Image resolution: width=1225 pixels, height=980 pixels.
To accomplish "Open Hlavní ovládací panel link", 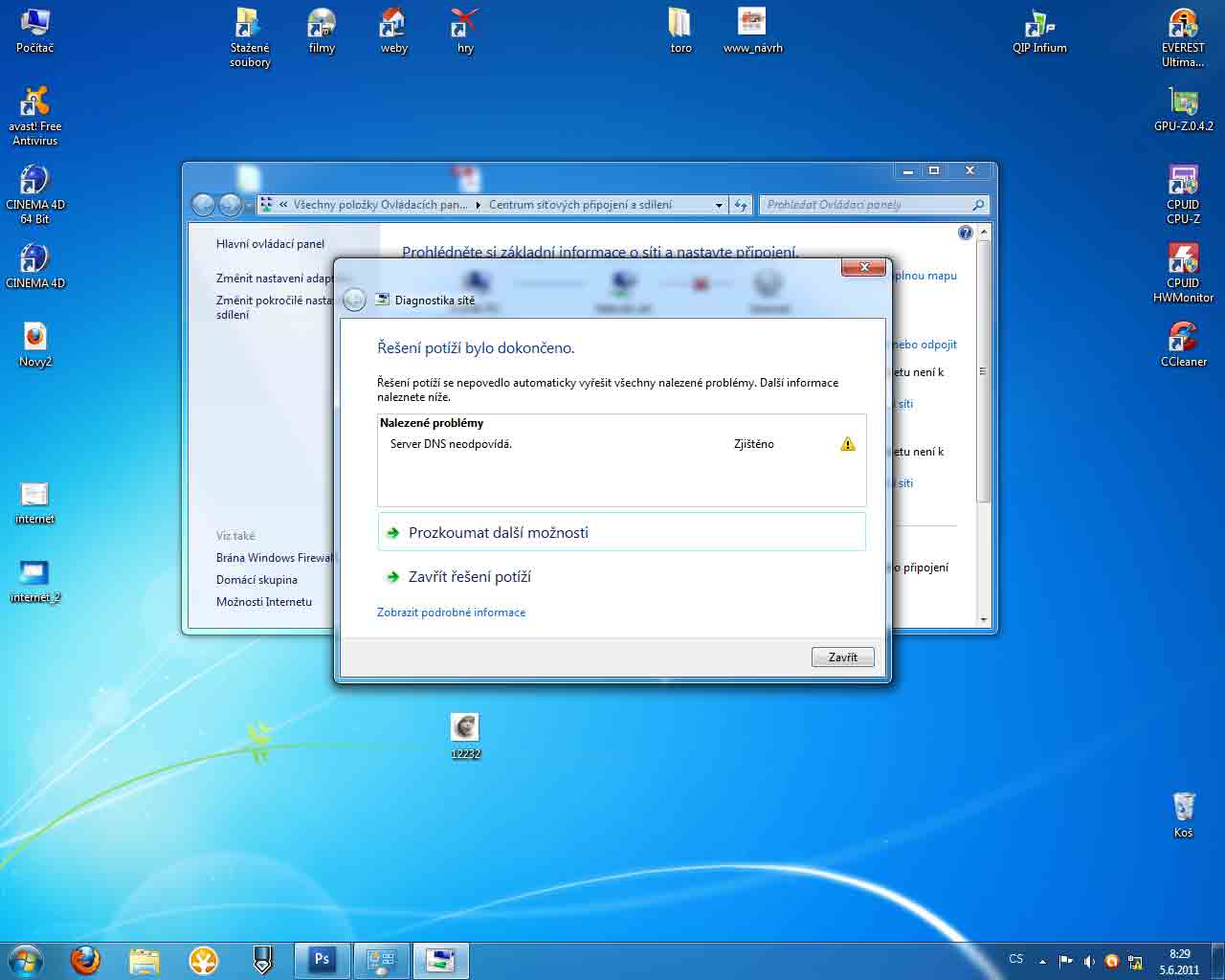I will (x=270, y=244).
